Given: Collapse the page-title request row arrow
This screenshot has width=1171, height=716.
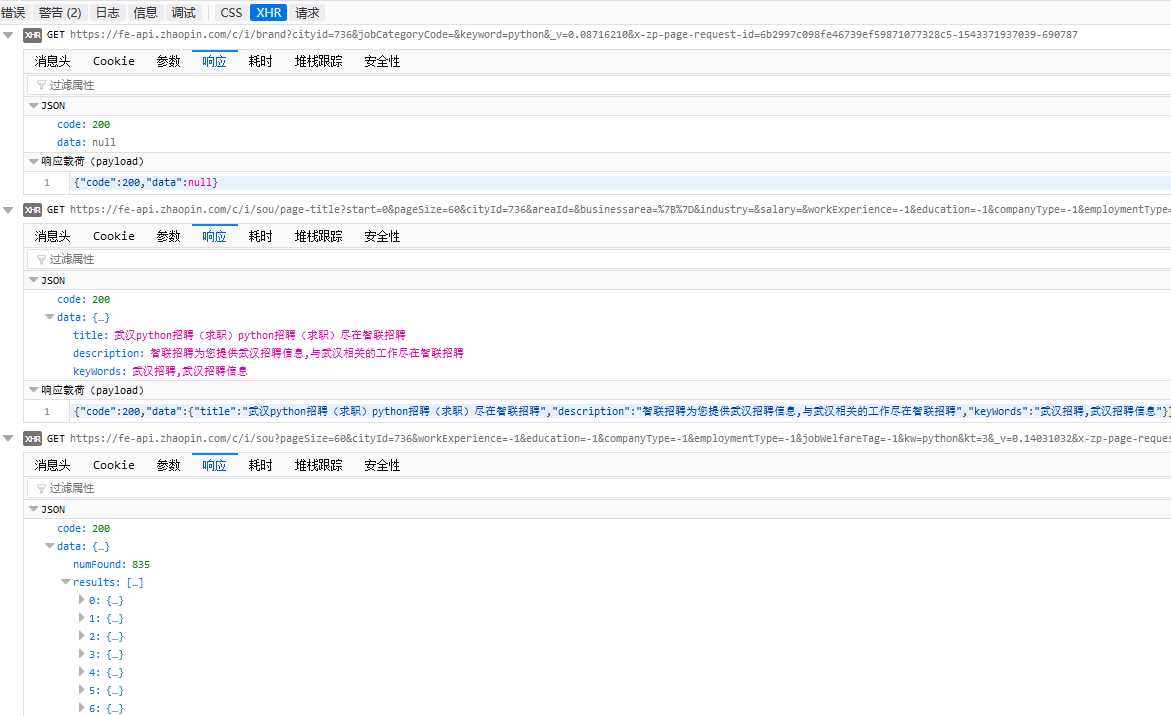Looking at the screenshot, I should tap(9, 210).
